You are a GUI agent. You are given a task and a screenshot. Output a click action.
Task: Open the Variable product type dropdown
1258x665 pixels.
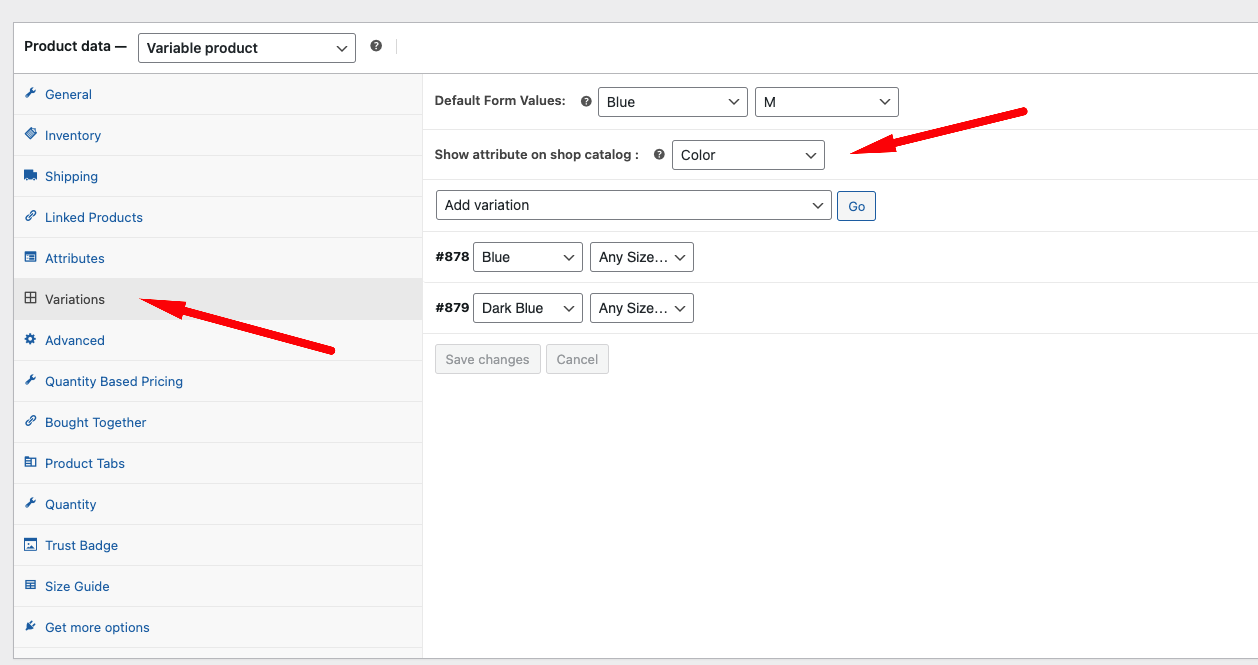click(247, 48)
